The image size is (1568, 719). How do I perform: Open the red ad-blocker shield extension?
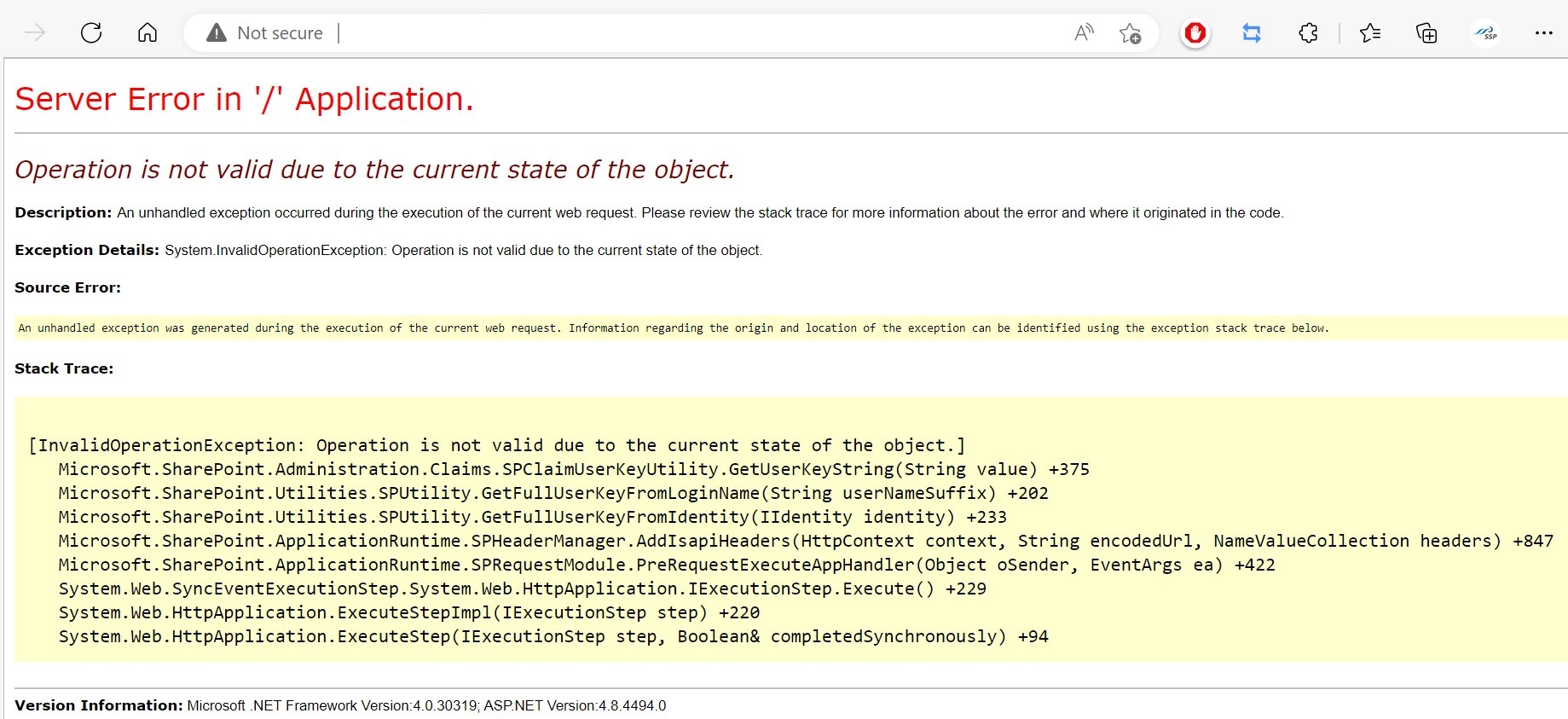tap(1195, 33)
